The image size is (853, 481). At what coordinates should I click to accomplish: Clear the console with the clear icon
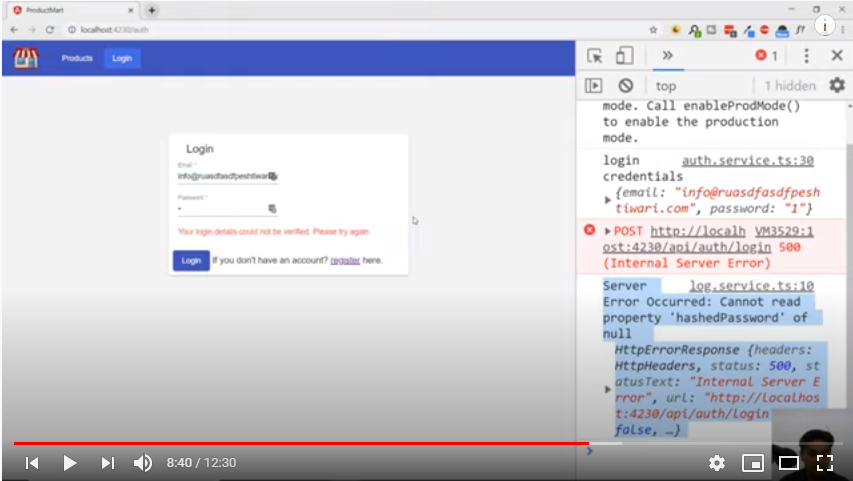tap(625, 86)
